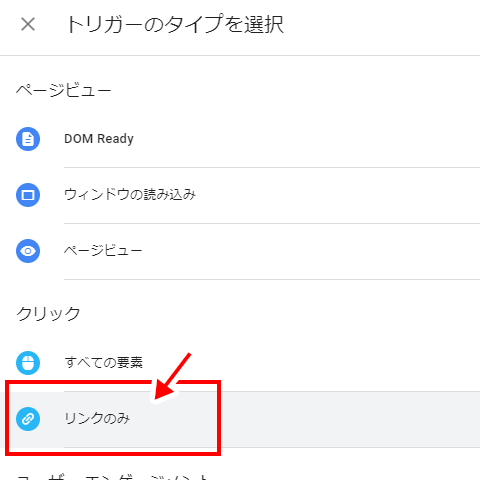Choose ウィンドウの読み込み trigger type

click(130, 195)
